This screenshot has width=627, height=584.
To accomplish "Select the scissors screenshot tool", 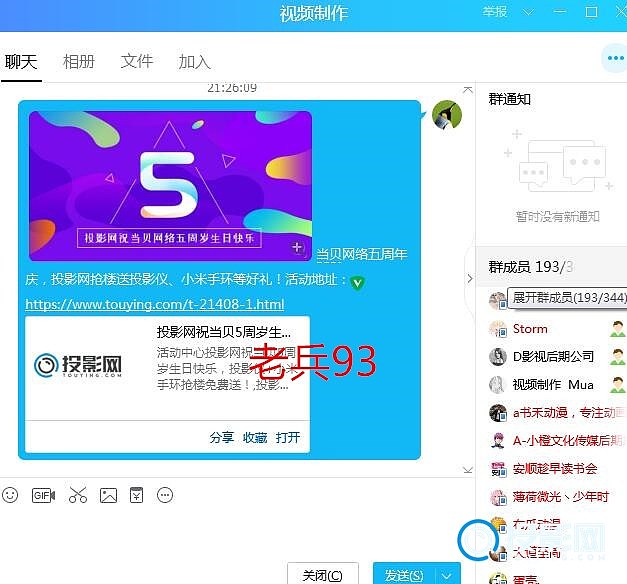I will [x=77, y=495].
